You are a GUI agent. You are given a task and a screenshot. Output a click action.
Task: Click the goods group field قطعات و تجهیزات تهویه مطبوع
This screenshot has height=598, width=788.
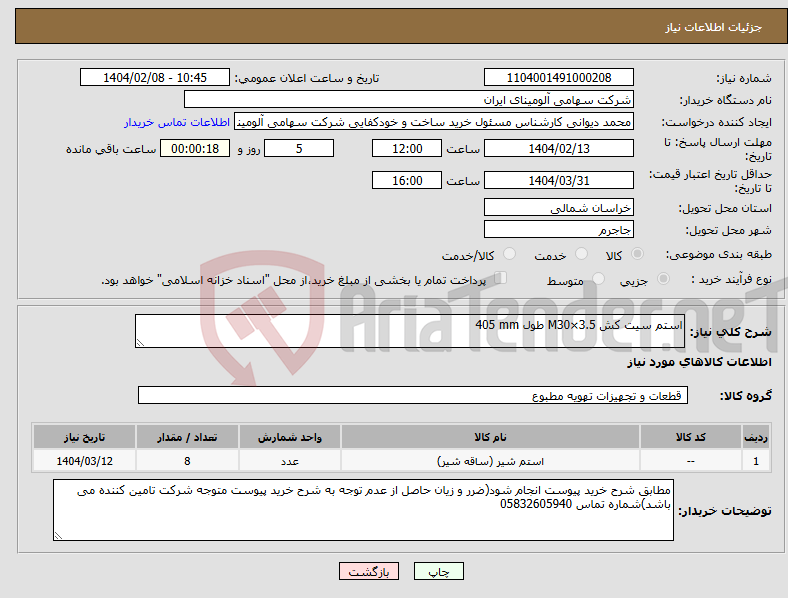(413, 395)
